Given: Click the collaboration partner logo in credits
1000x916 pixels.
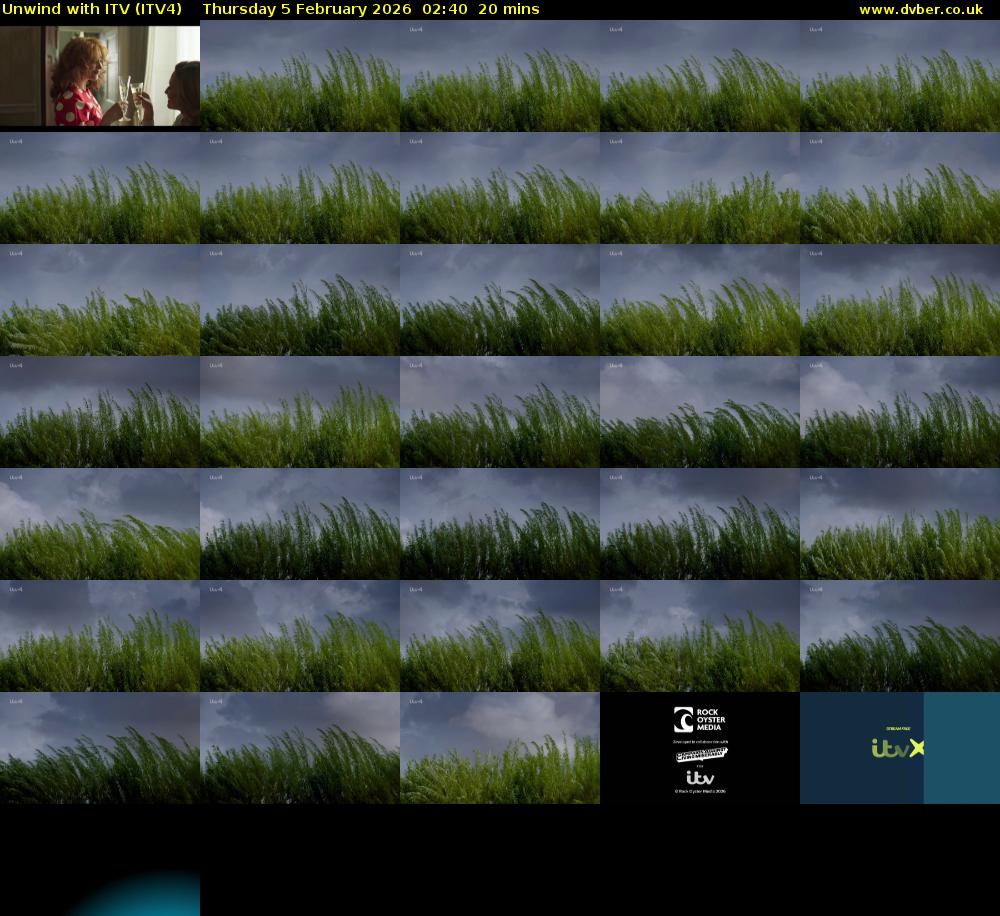Looking at the screenshot, I should point(701,754).
